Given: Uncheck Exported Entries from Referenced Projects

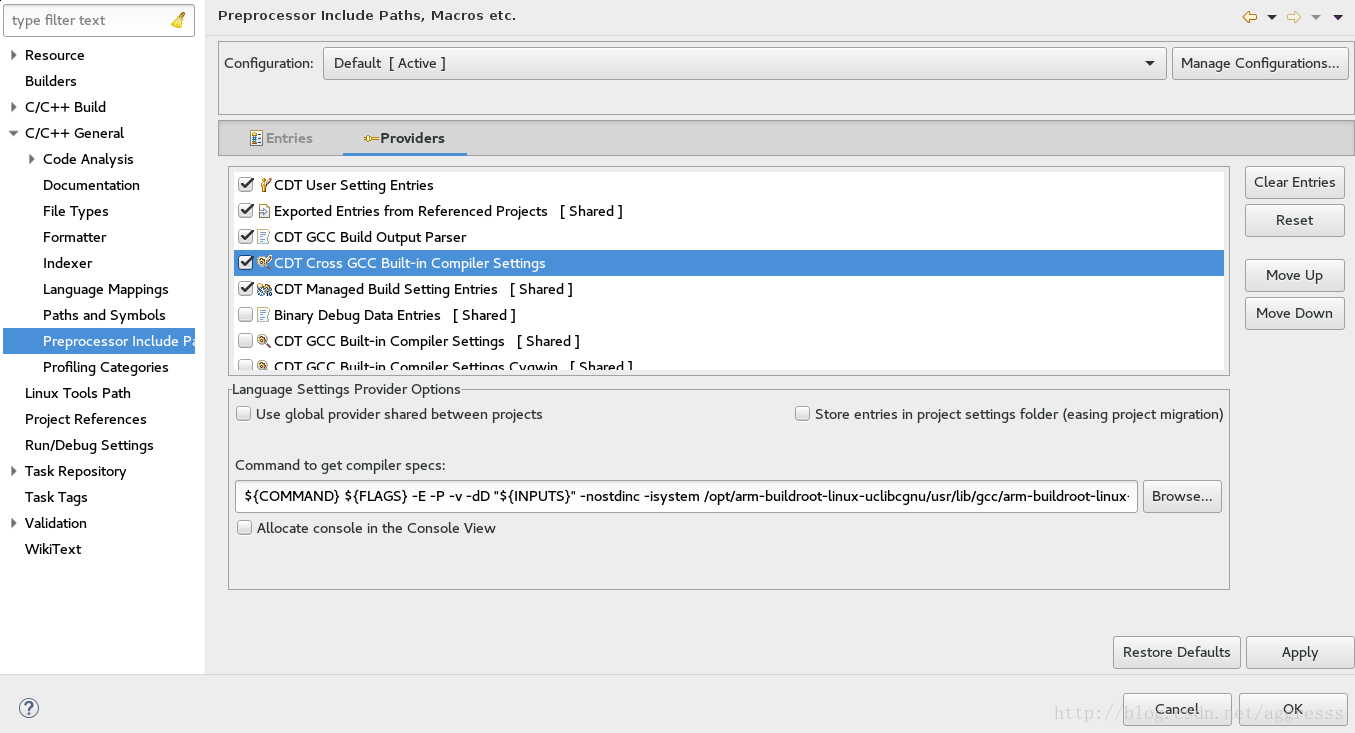Looking at the screenshot, I should 246,211.
